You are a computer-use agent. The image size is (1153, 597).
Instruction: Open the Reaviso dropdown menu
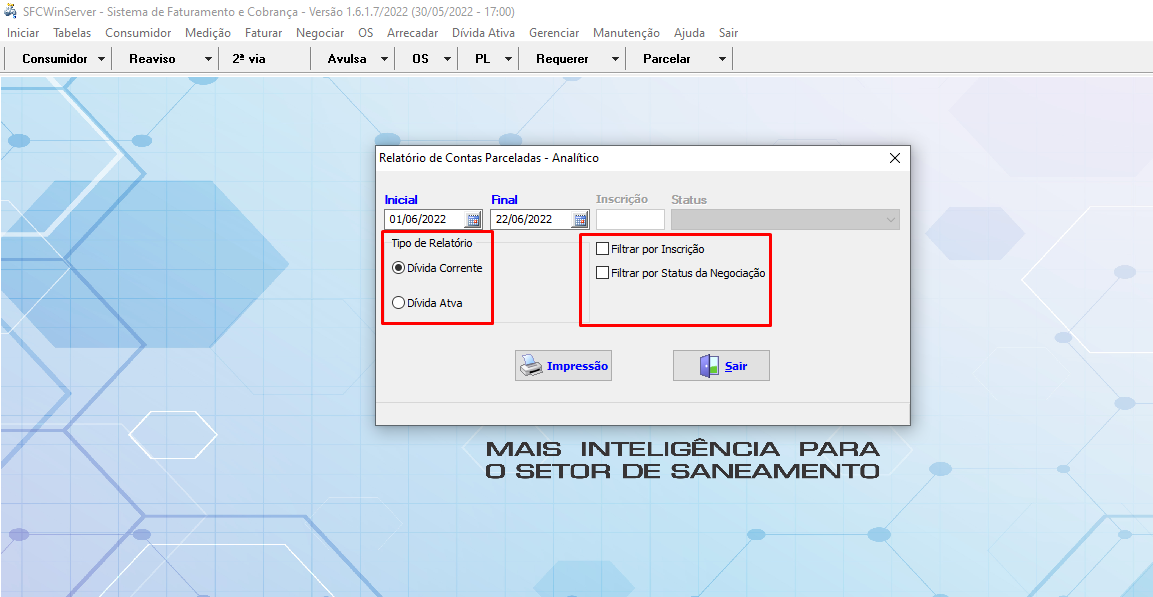click(206, 58)
